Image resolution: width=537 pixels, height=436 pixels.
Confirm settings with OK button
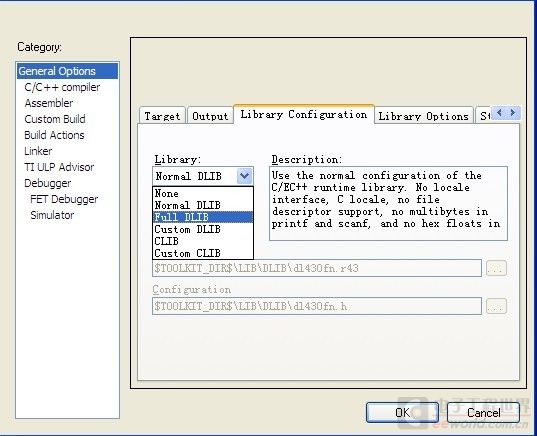coord(402,412)
